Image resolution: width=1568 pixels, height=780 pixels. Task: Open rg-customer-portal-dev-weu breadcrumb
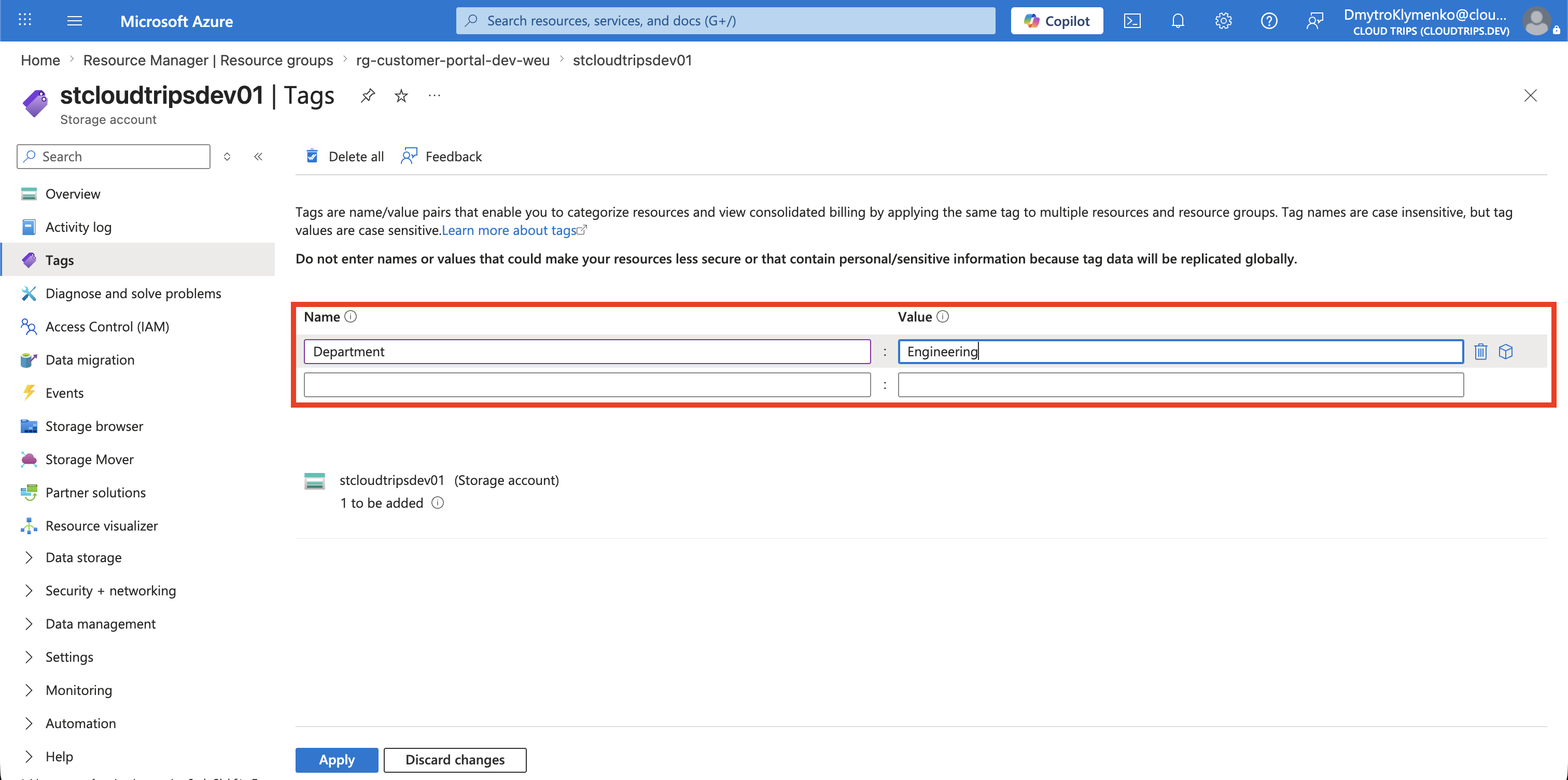coord(453,60)
